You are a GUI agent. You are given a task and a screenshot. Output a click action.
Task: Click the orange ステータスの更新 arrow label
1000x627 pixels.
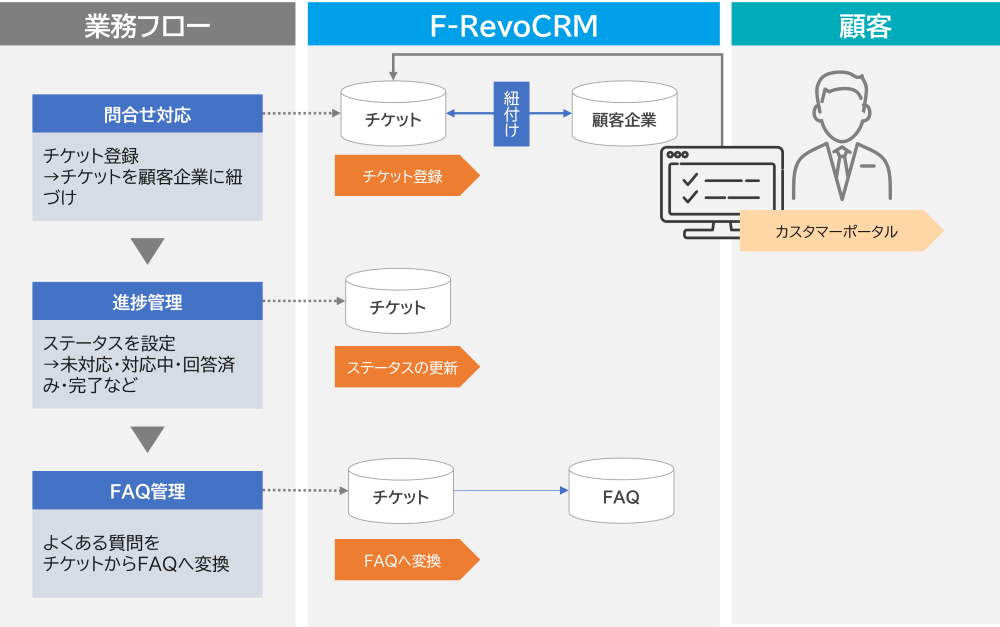pos(407,367)
